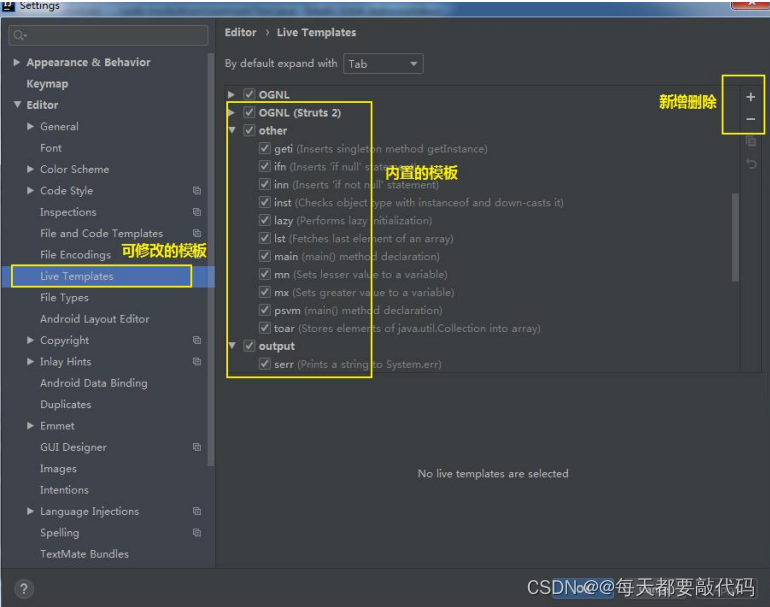Click project-level icon beside GUI Designer
The image size is (770, 607).
[x=197, y=447]
